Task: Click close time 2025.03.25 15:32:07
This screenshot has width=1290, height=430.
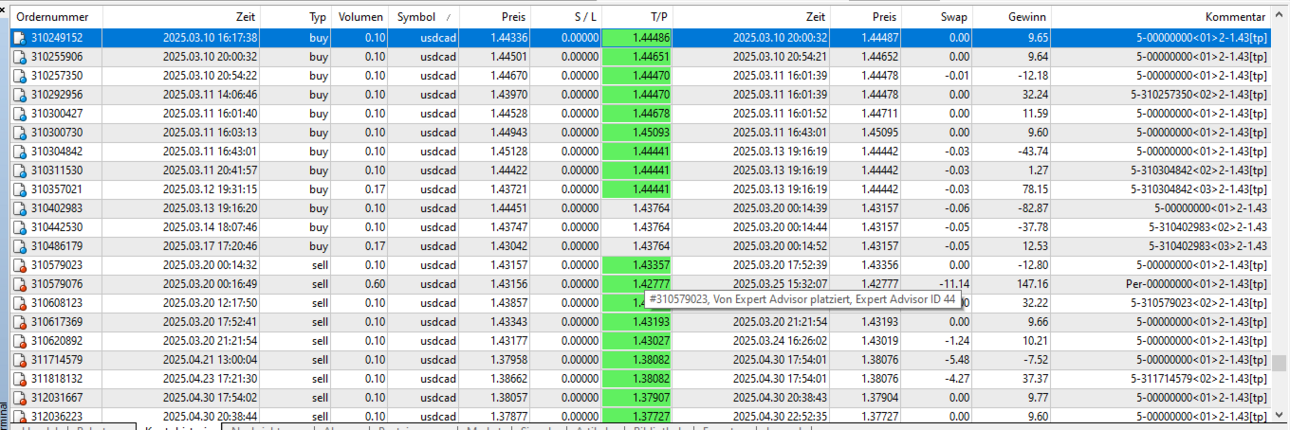Action: tap(780, 284)
